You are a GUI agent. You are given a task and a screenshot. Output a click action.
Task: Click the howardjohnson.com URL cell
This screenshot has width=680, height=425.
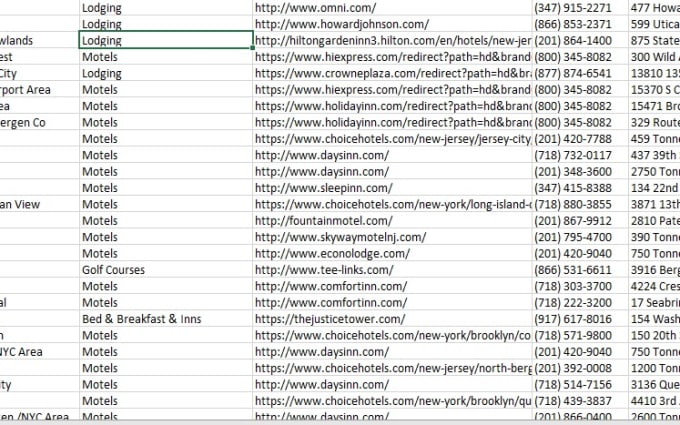(392, 24)
